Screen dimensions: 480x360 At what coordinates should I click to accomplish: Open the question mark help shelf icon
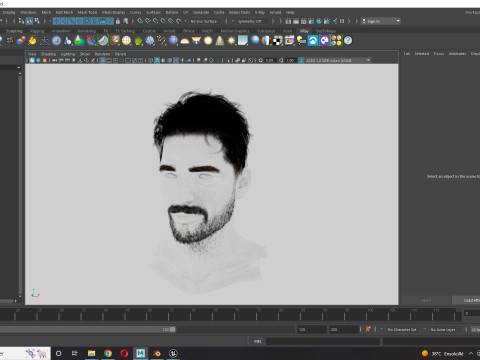348,41
